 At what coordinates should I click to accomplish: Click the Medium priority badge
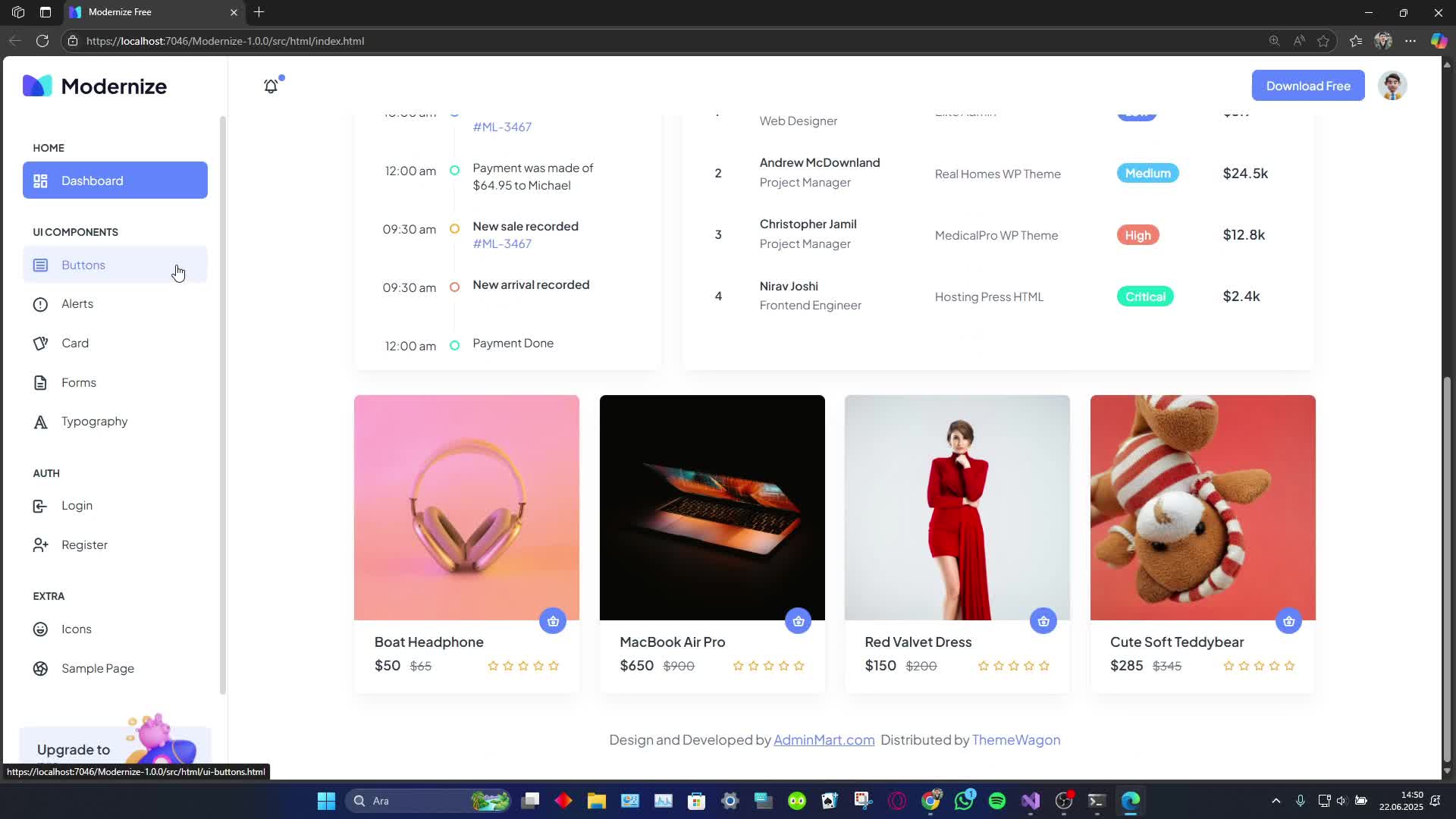click(1148, 174)
